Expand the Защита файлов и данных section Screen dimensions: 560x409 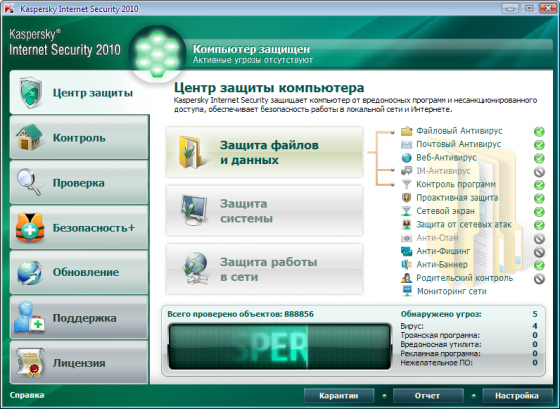click(x=265, y=152)
